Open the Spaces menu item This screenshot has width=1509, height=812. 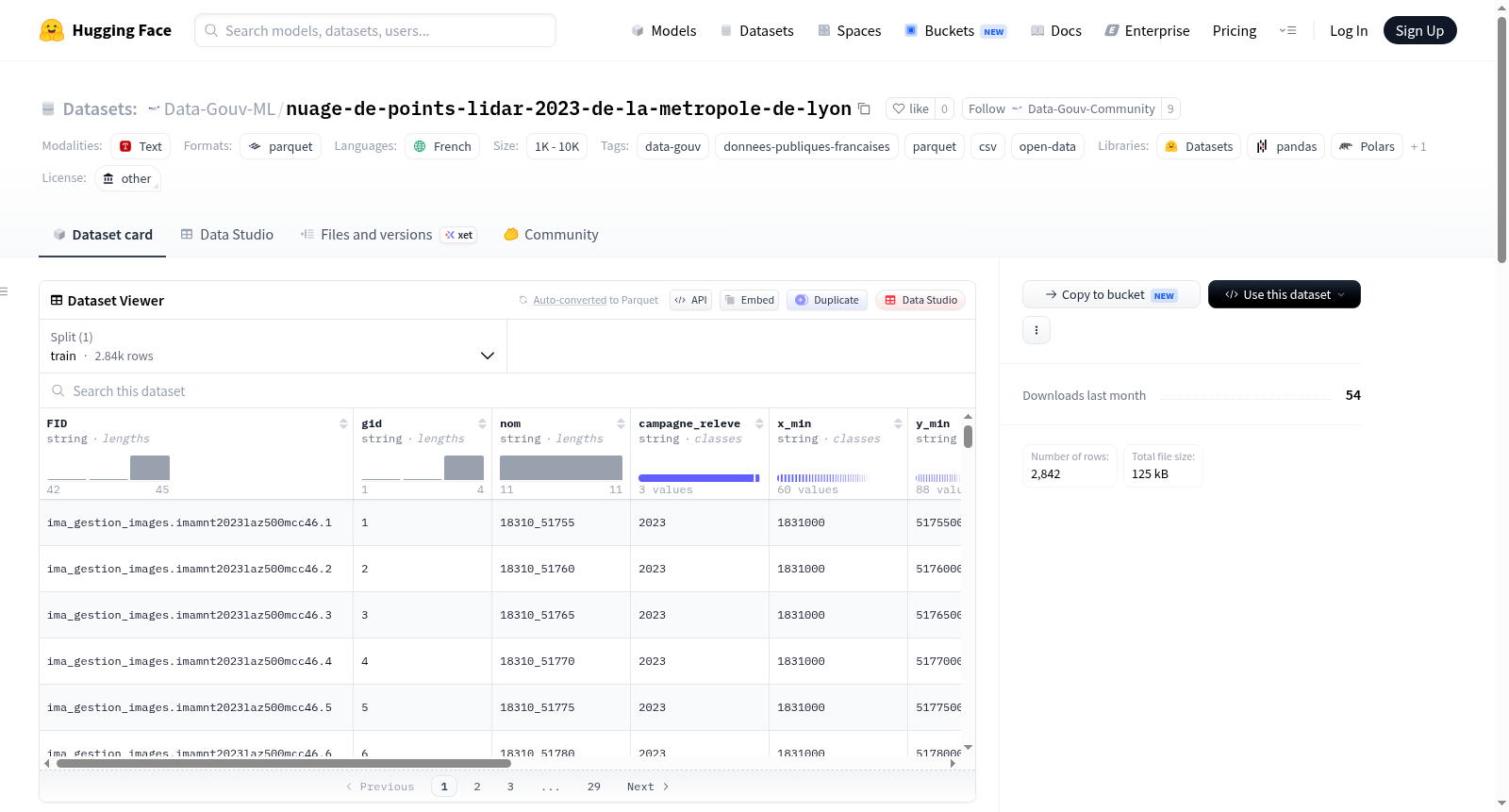[x=849, y=30]
